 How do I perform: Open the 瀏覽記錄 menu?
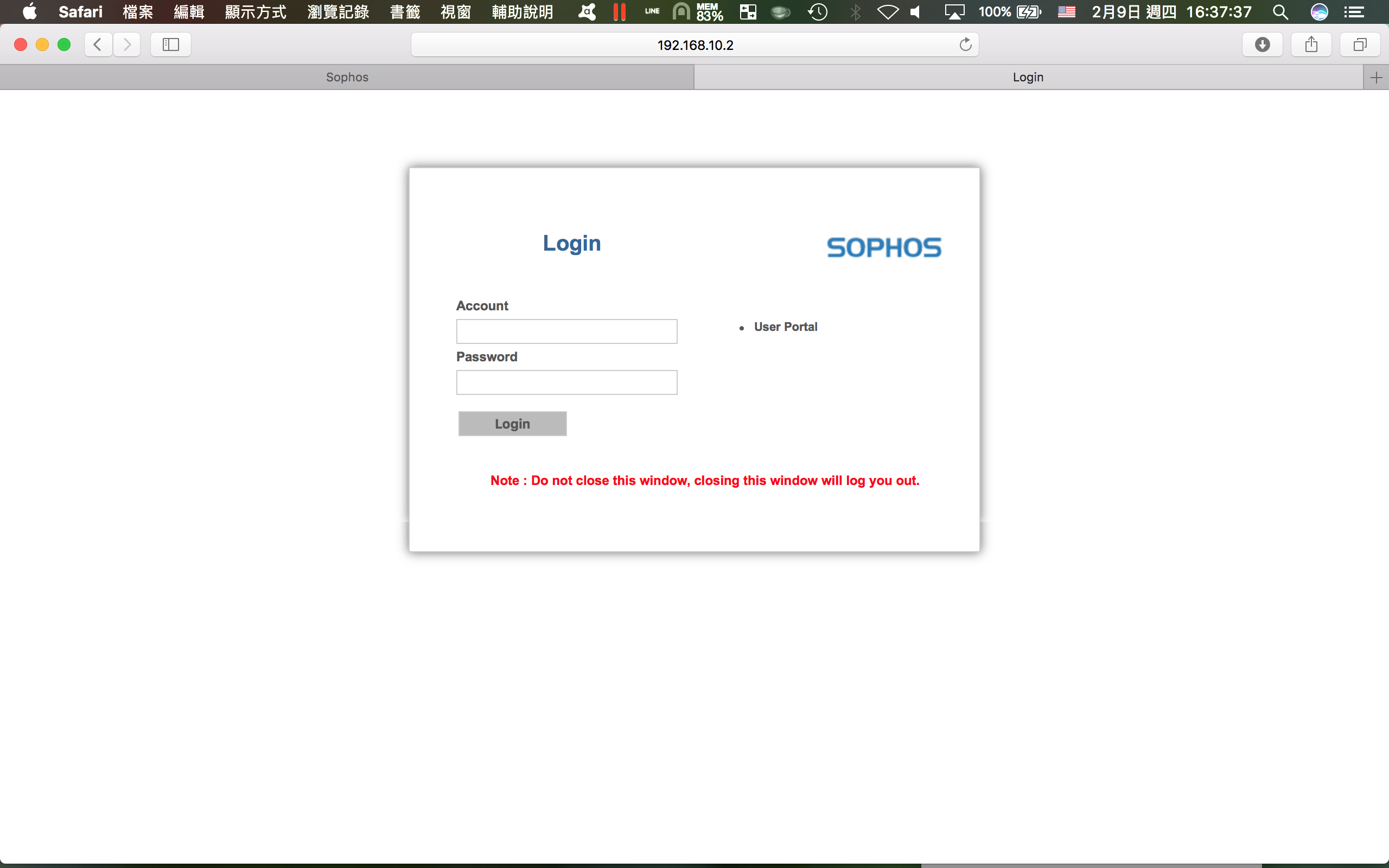338,11
